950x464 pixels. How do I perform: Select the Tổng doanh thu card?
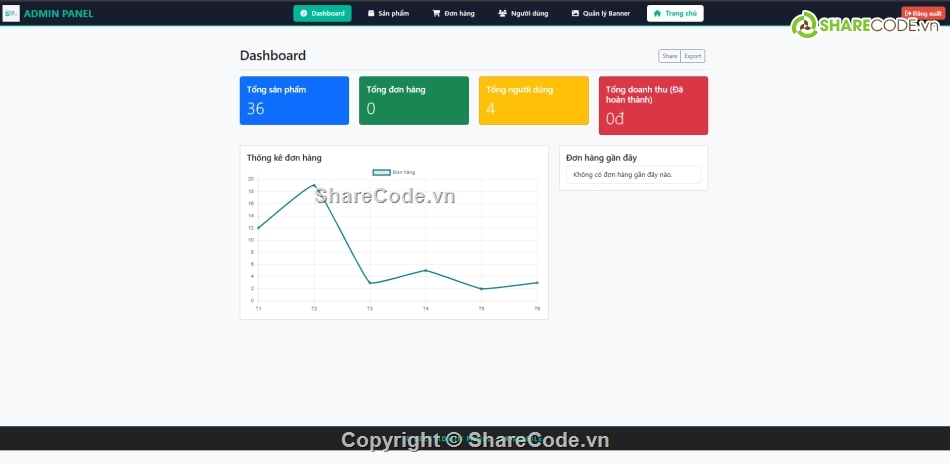653,105
